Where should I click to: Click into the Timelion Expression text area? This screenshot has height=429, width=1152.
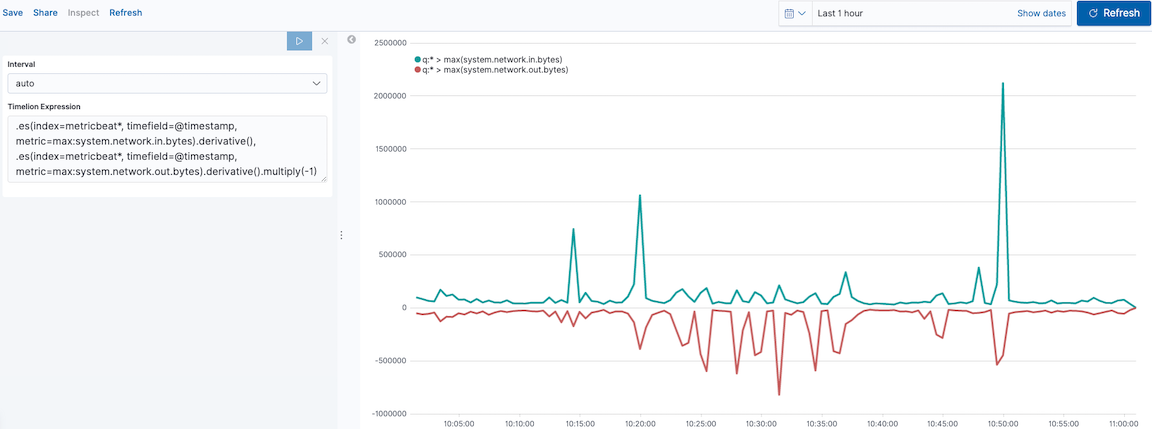(167, 149)
